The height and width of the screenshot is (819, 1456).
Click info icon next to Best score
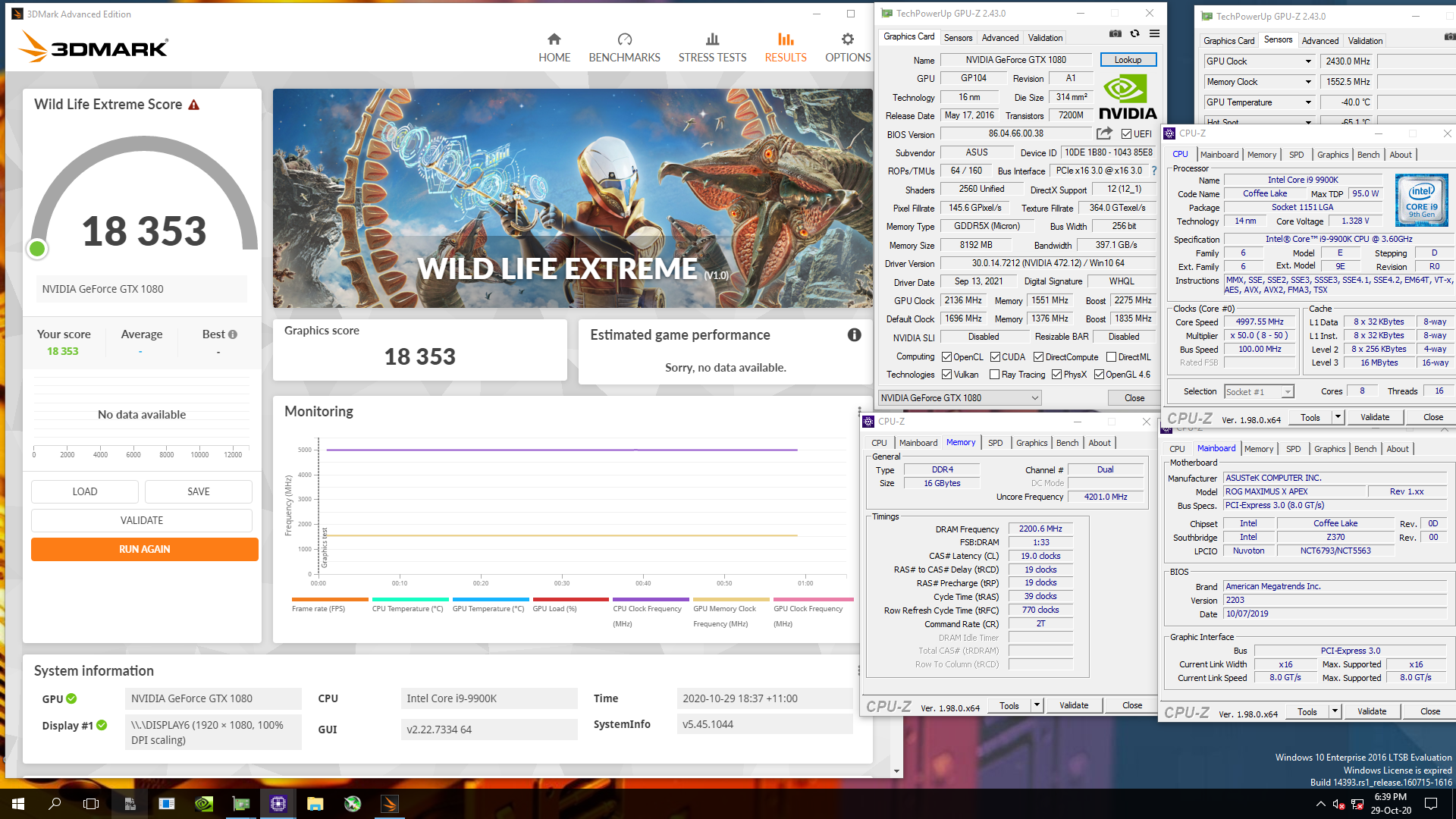[x=233, y=334]
